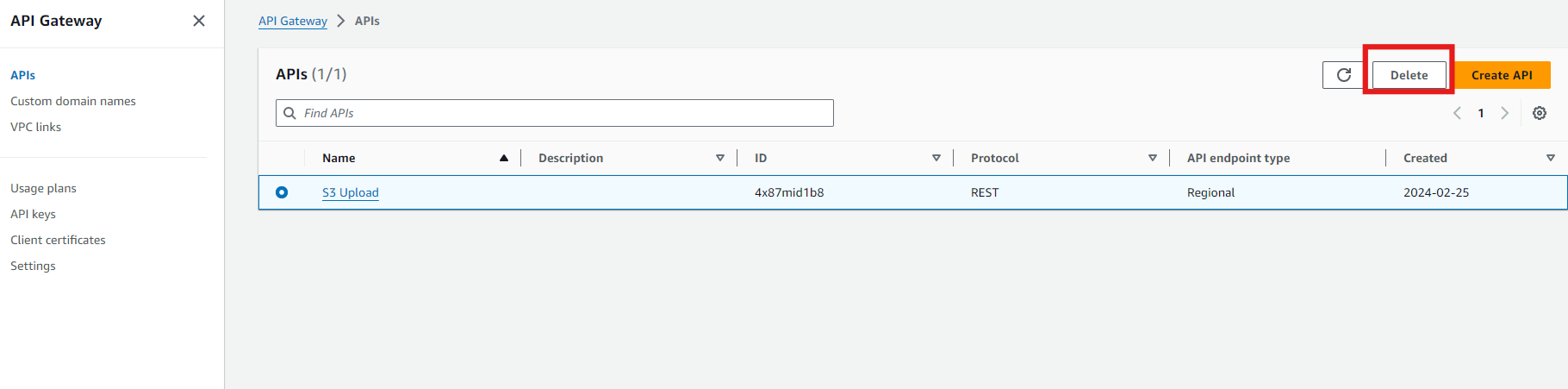Go to next page arrow
The width and height of the screenshot is (1568, 389).
(x=1505, y=113)
